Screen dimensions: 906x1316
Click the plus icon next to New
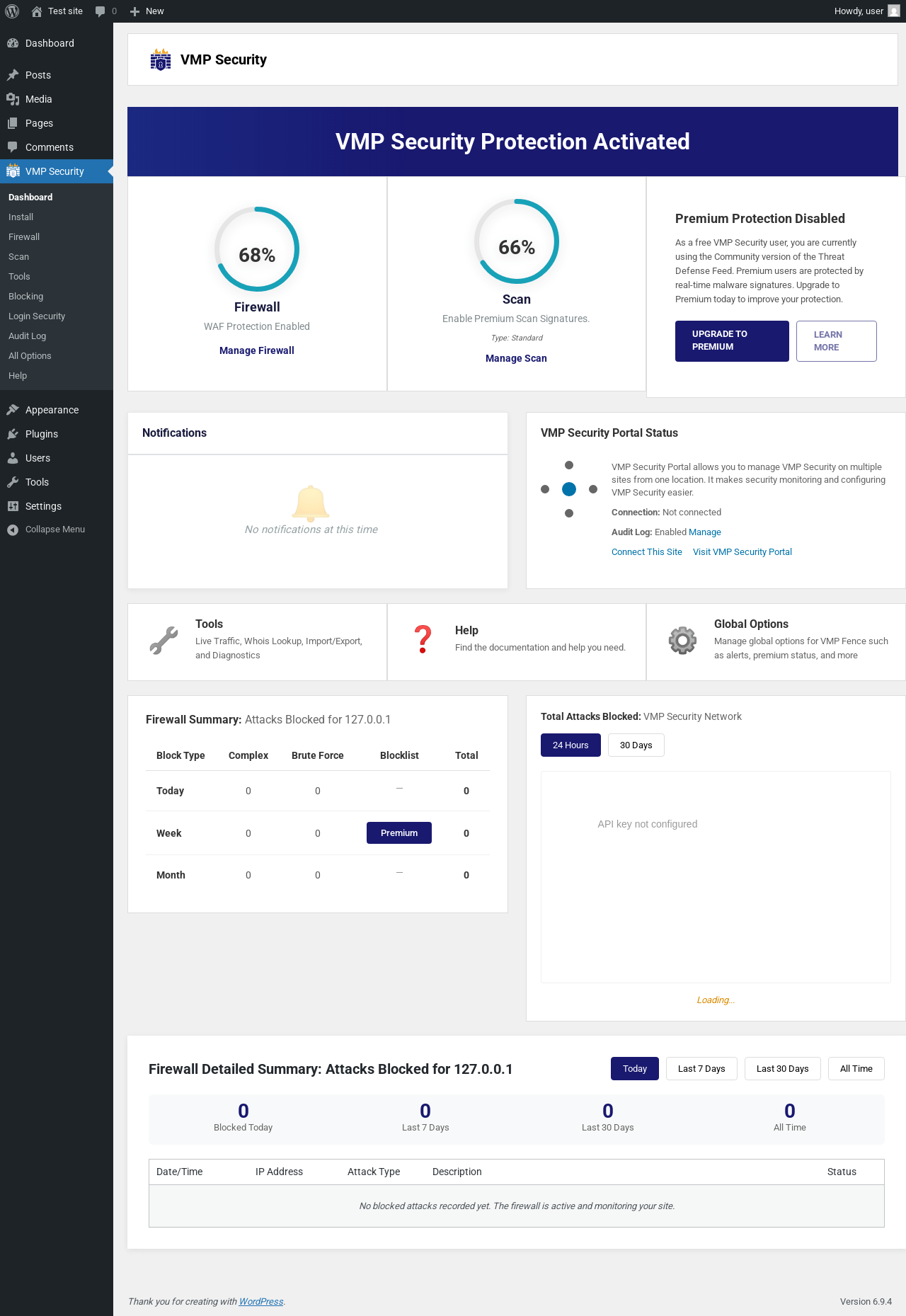coord(134,11)
